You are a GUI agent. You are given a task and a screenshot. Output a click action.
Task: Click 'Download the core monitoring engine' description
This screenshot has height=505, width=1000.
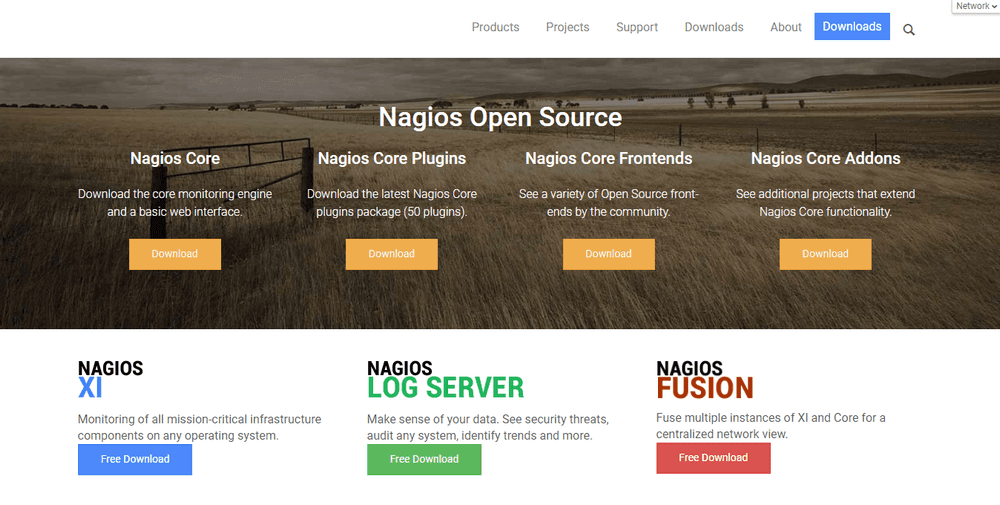point(175,203)
